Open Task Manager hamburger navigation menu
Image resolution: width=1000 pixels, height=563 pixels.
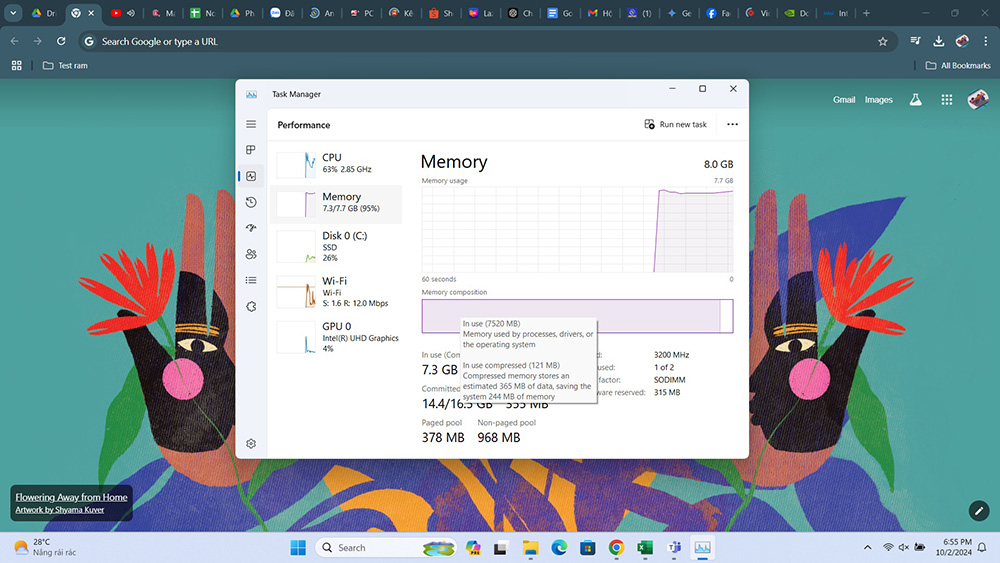[x=251, y=124]
